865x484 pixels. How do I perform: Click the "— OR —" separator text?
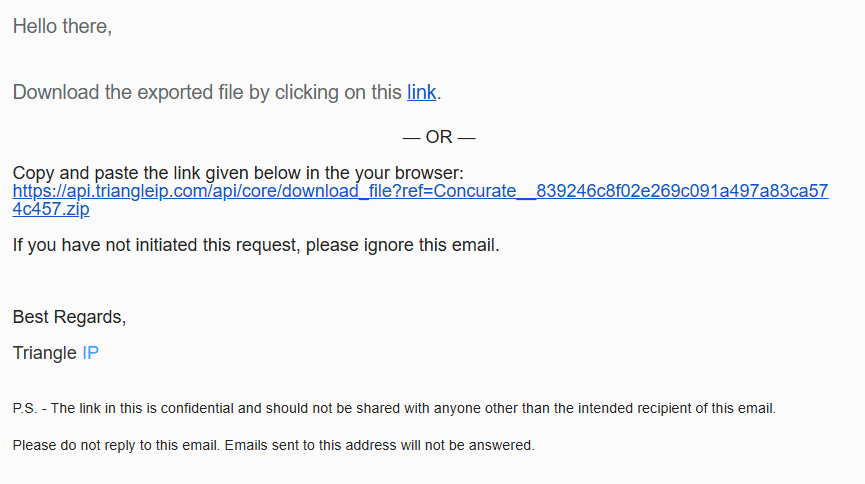(439, 137)
